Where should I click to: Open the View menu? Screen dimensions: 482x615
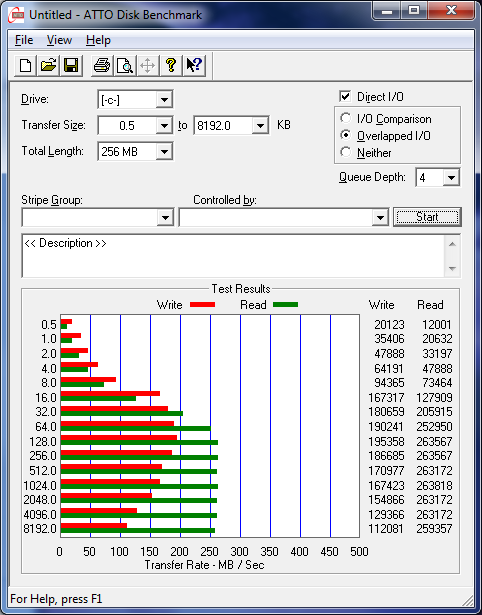click(x=59, y=40)
